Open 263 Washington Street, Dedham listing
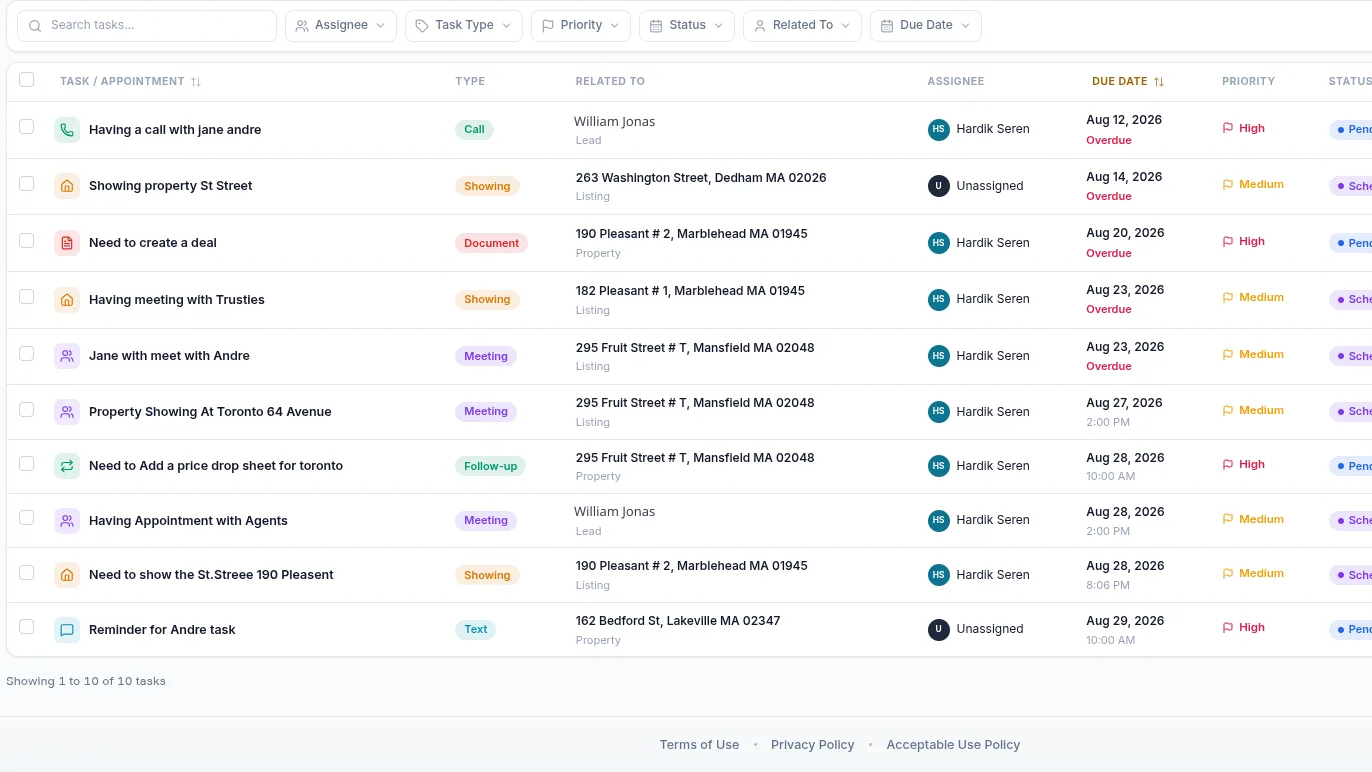Screen dimensions: 1372x772 tap(701, 178)
